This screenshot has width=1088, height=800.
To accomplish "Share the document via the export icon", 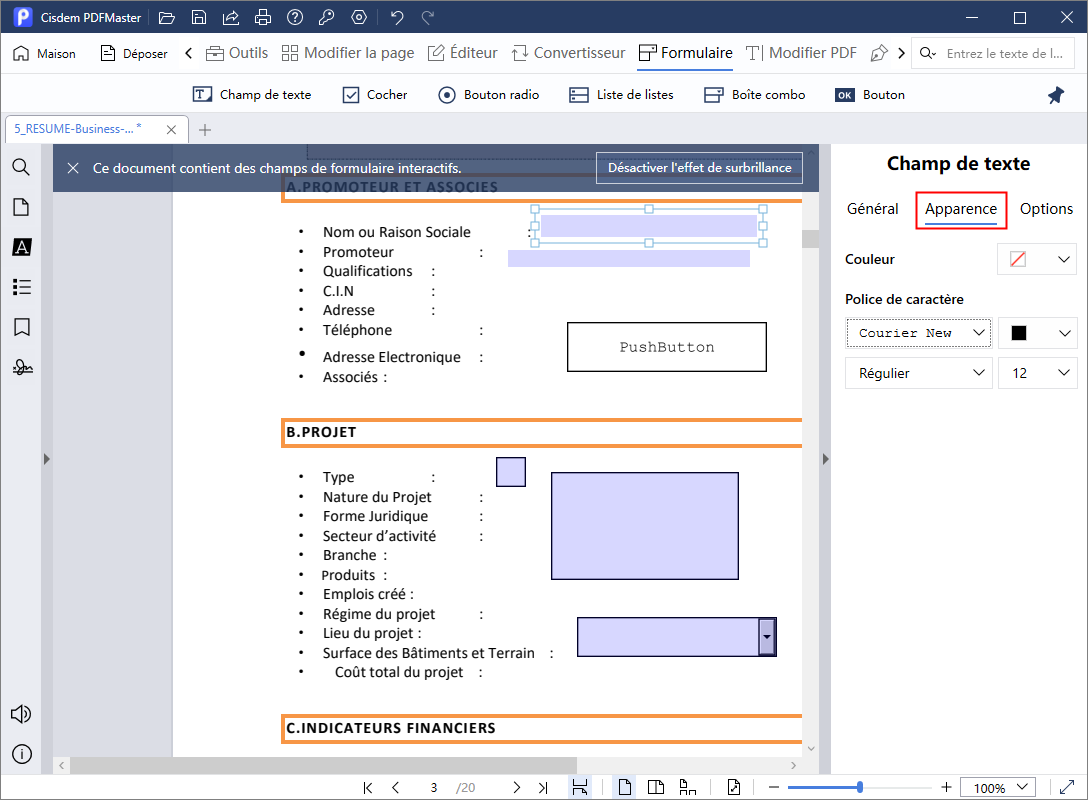I will 230,17.
